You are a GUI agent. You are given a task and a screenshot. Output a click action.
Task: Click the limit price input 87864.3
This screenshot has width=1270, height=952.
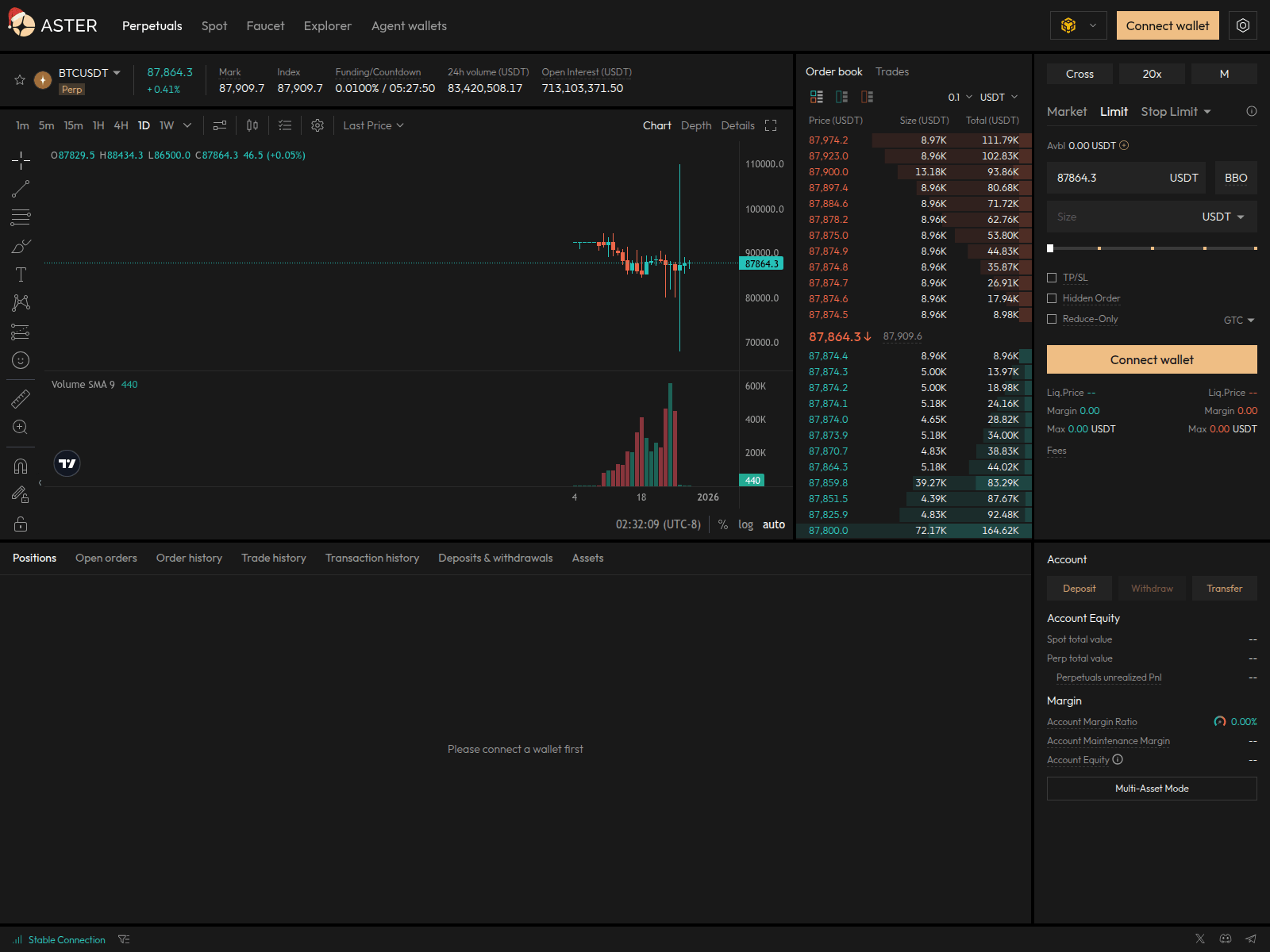(x=1126, y=178)
